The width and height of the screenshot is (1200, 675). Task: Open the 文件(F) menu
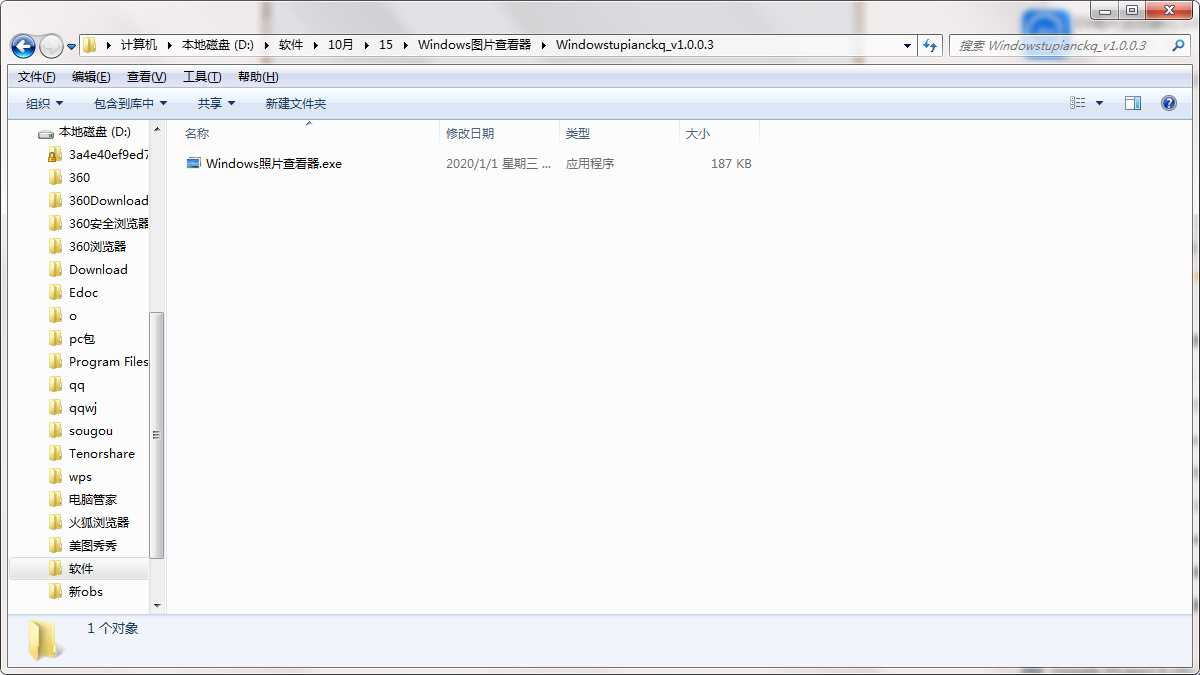(37, 77)
